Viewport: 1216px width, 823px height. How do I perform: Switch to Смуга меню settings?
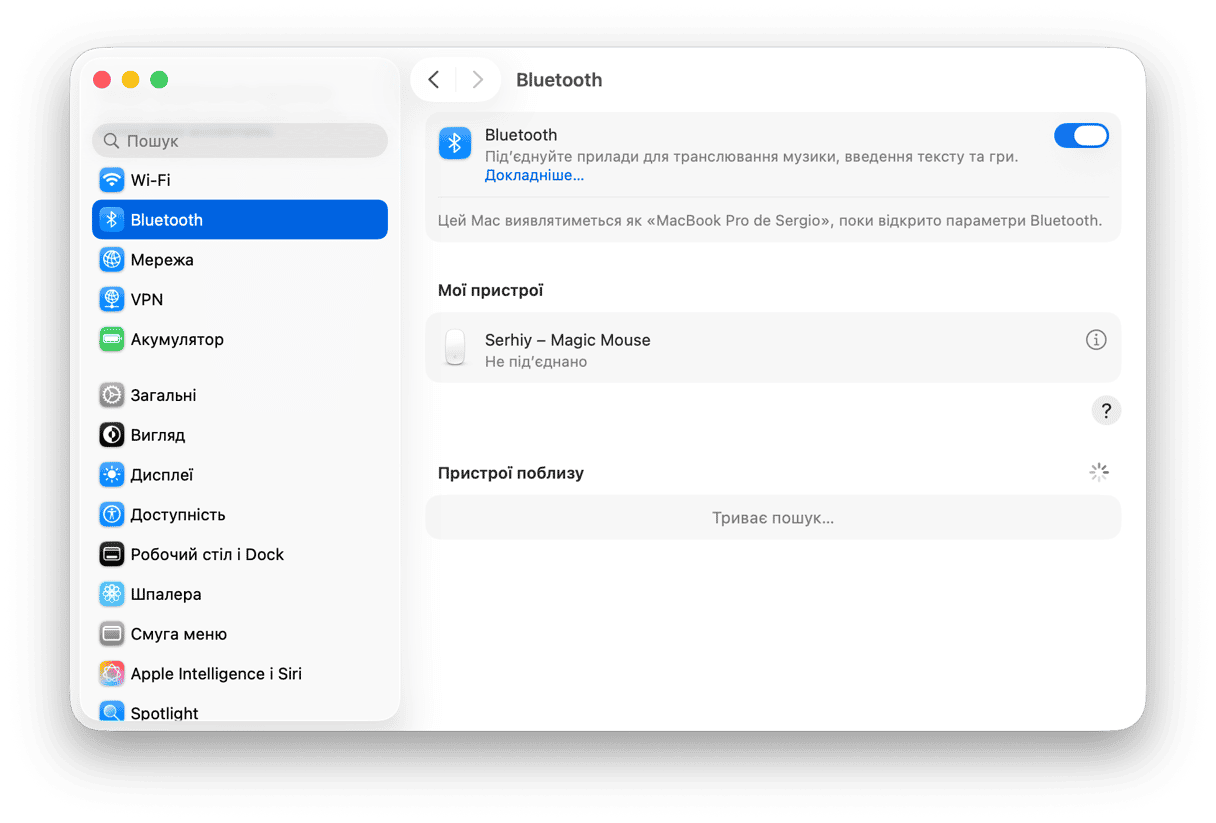pos(178,634)
